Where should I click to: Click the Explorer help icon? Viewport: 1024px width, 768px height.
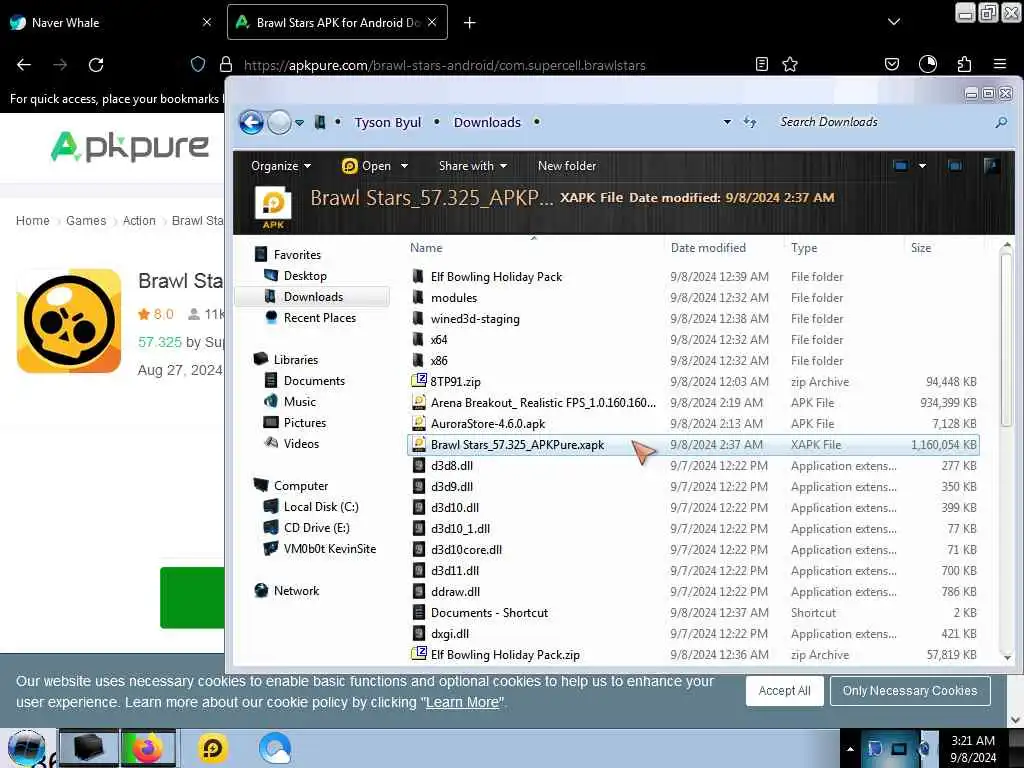pyautogui.click(x=991, y=166)
